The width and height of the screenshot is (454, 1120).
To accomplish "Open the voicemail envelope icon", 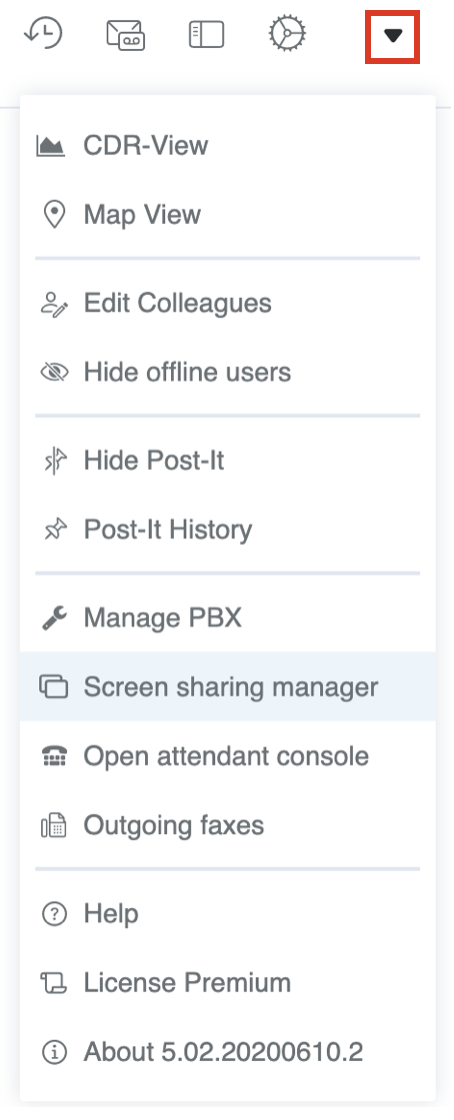I will [x=126, y=34].
